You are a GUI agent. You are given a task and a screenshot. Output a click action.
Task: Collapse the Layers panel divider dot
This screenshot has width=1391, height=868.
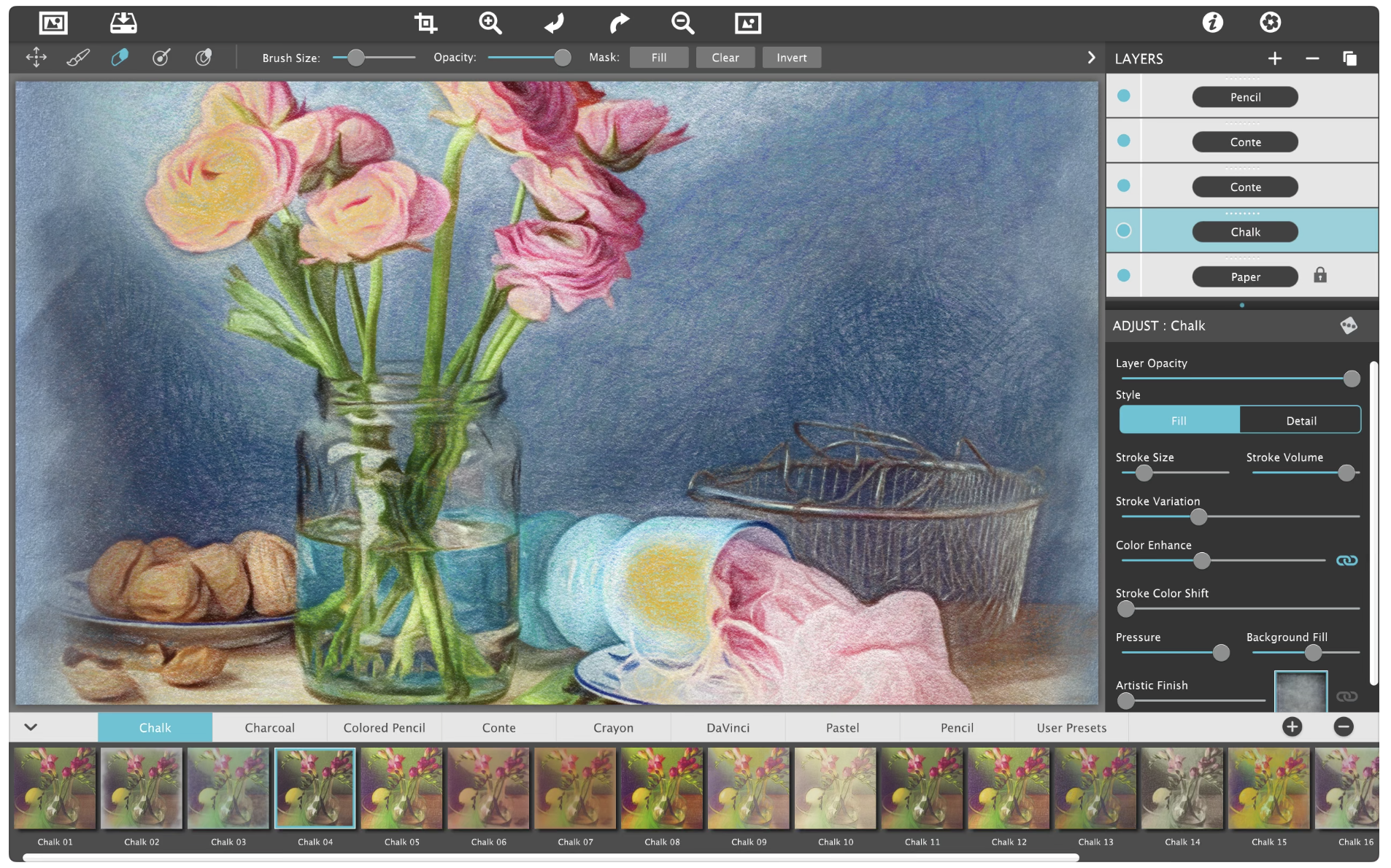tap(1241, 306)
